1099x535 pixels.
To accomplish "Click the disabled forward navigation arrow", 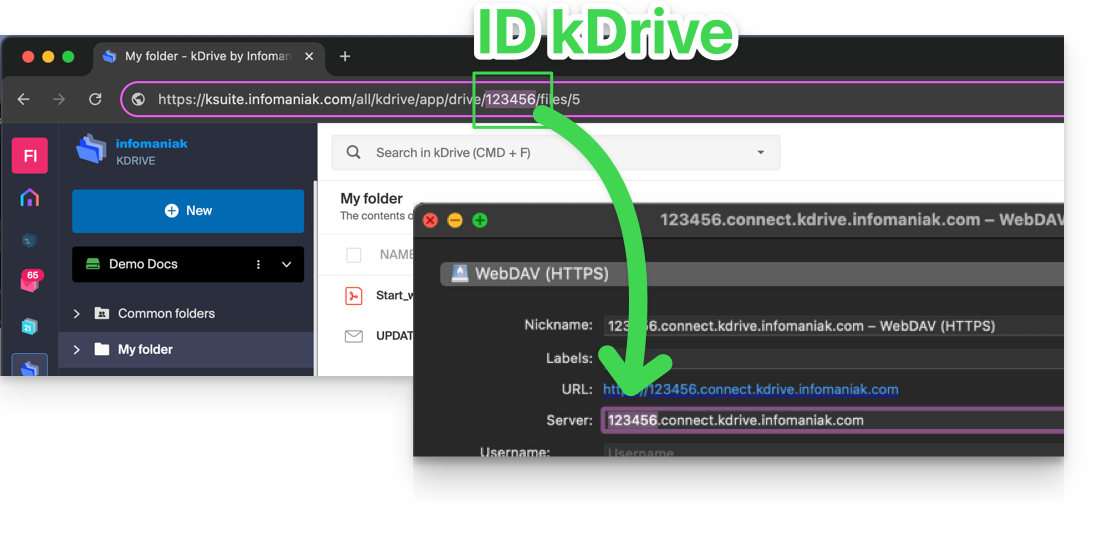I will (60, 100).
